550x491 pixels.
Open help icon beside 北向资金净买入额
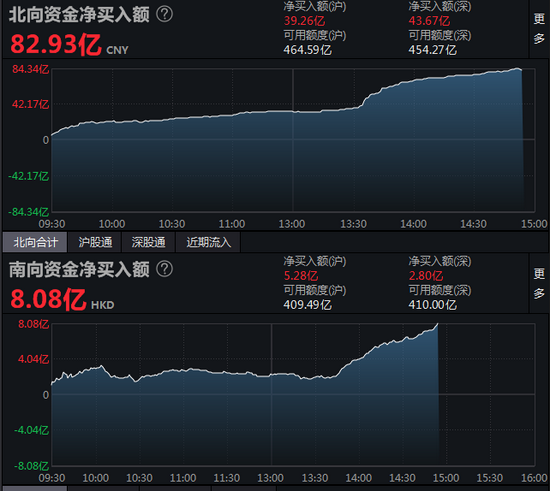click(x=164, y=14)
